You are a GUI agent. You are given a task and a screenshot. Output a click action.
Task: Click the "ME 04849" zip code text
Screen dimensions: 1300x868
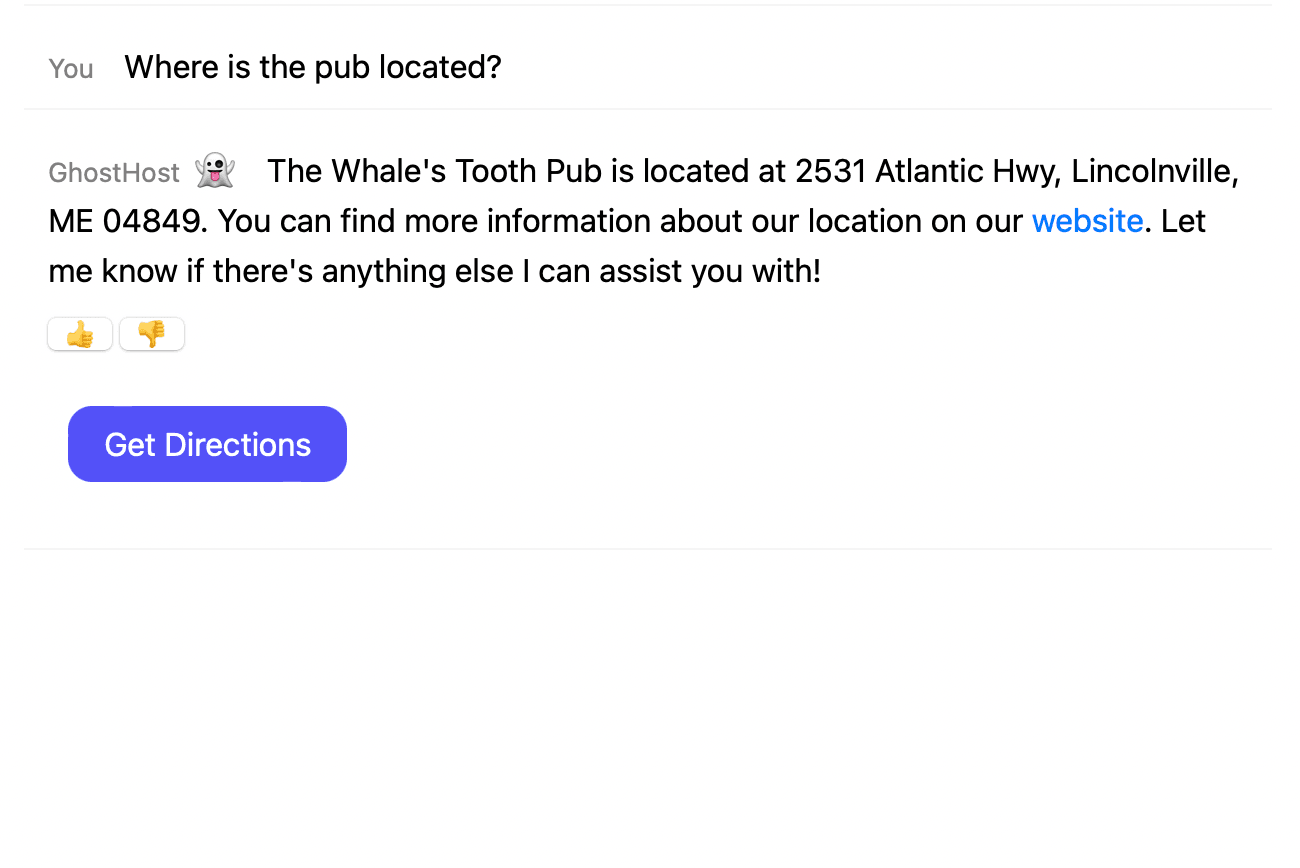click(x=124, y=221)
